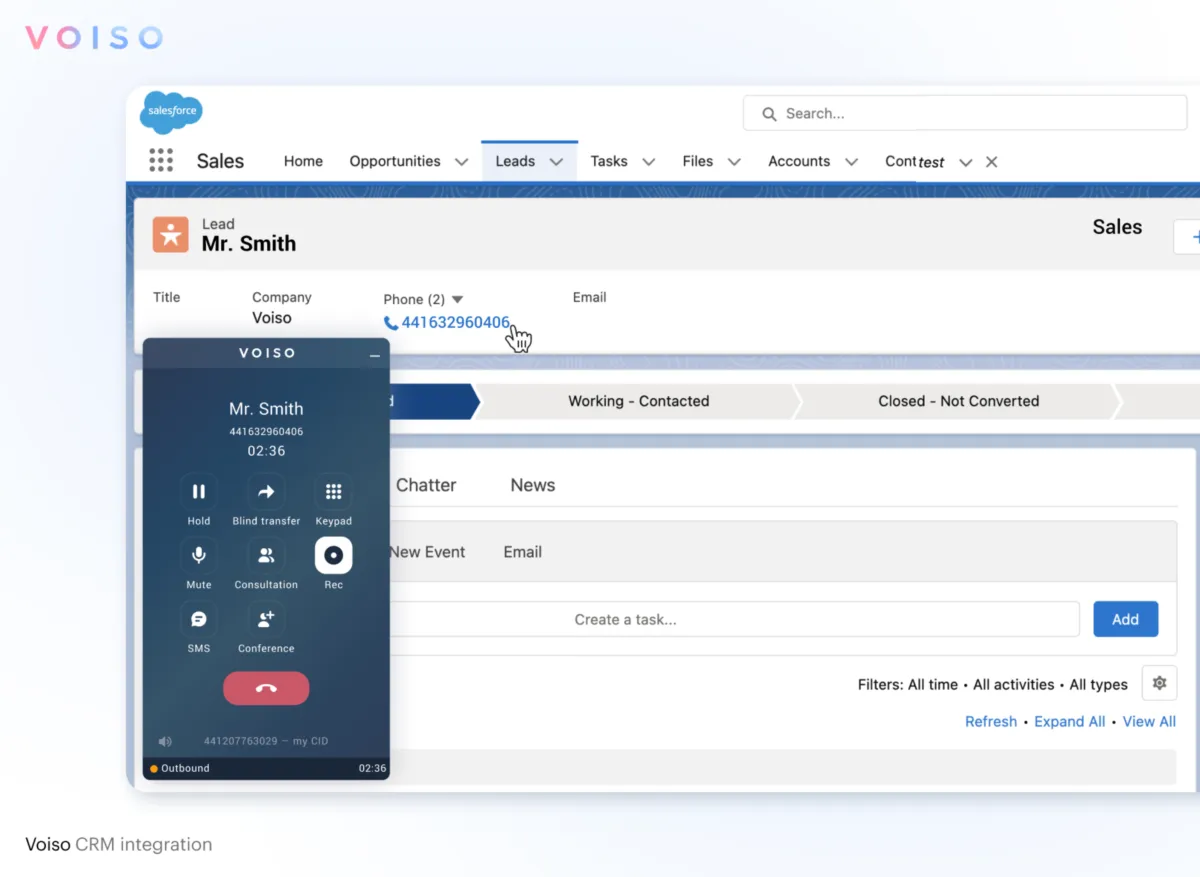This screenshot has width=1200, height=877.
Task: Put the call on Hold
Action: (x=198, y=492)
